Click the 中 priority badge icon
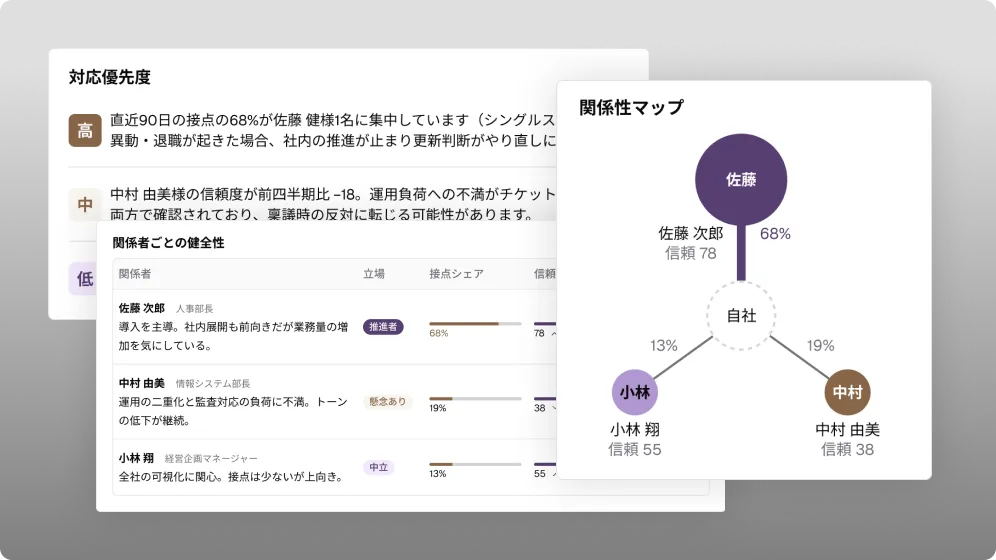 tap(85, 204)
